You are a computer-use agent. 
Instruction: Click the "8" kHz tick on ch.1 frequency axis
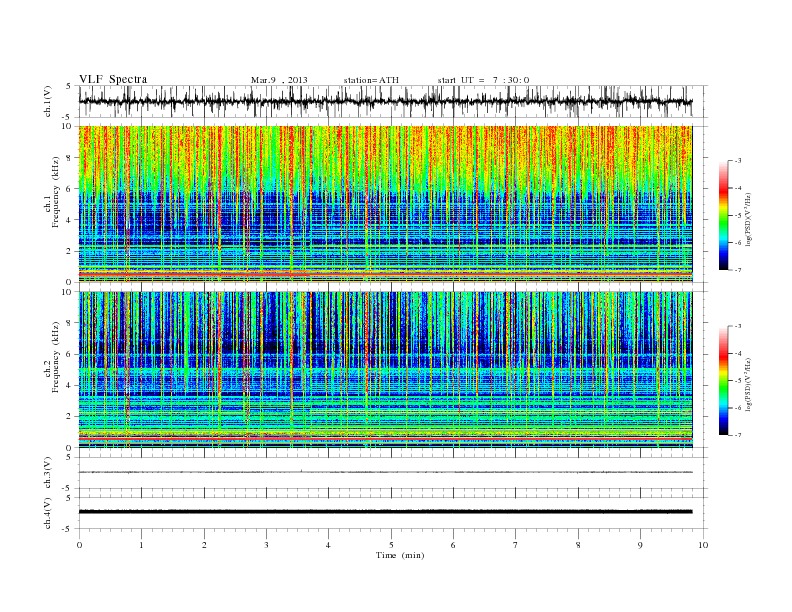(x=69, y=158)
